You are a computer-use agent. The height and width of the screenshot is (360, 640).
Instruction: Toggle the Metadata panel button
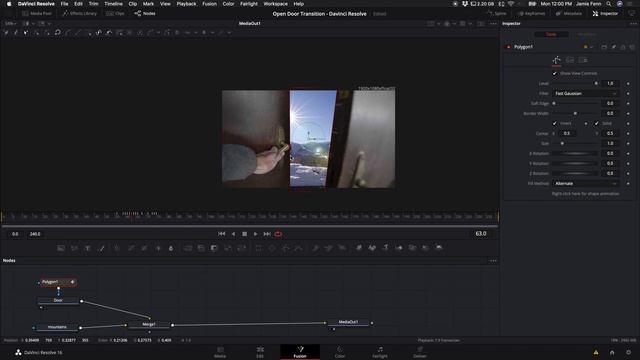coord(569,13)
